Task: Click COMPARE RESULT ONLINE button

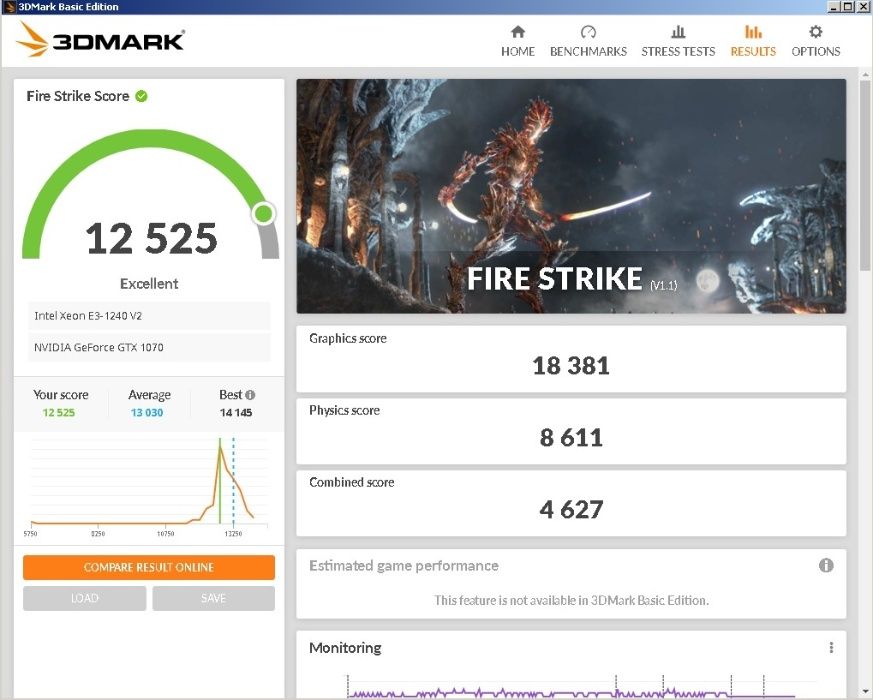Action: [x=149, y=567]
